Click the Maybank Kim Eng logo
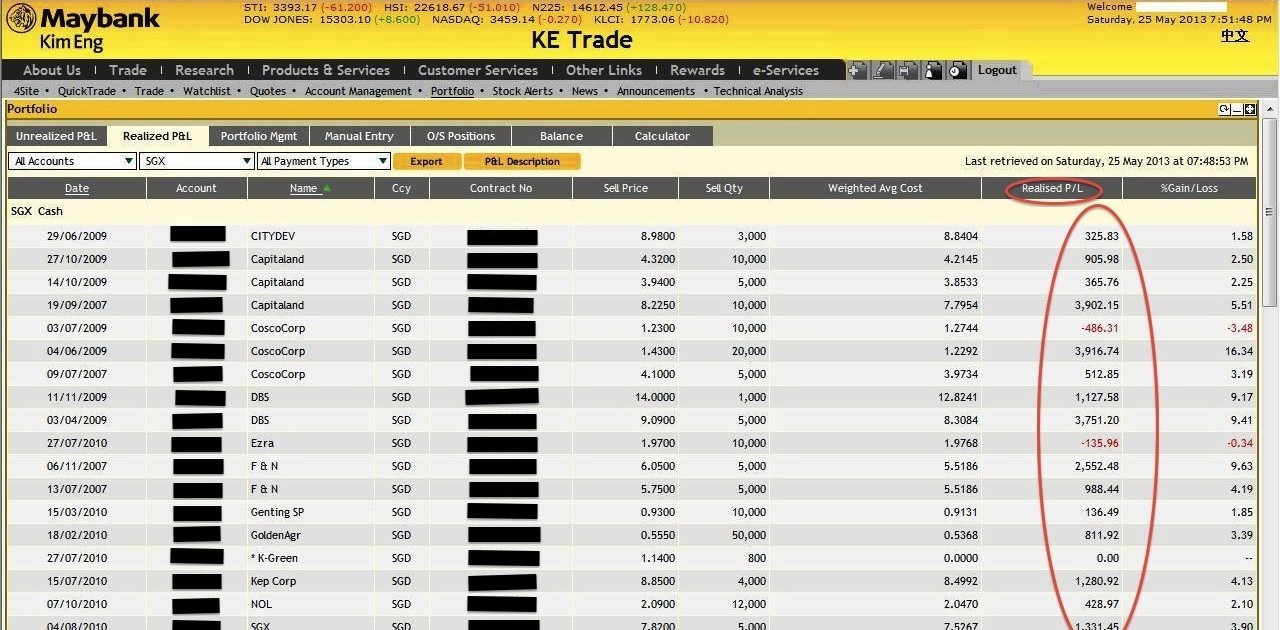1280x630 pixels. (83, 27)
